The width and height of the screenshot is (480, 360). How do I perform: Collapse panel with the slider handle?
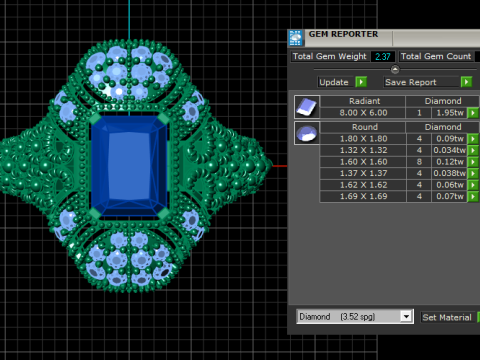click(395, 69)
